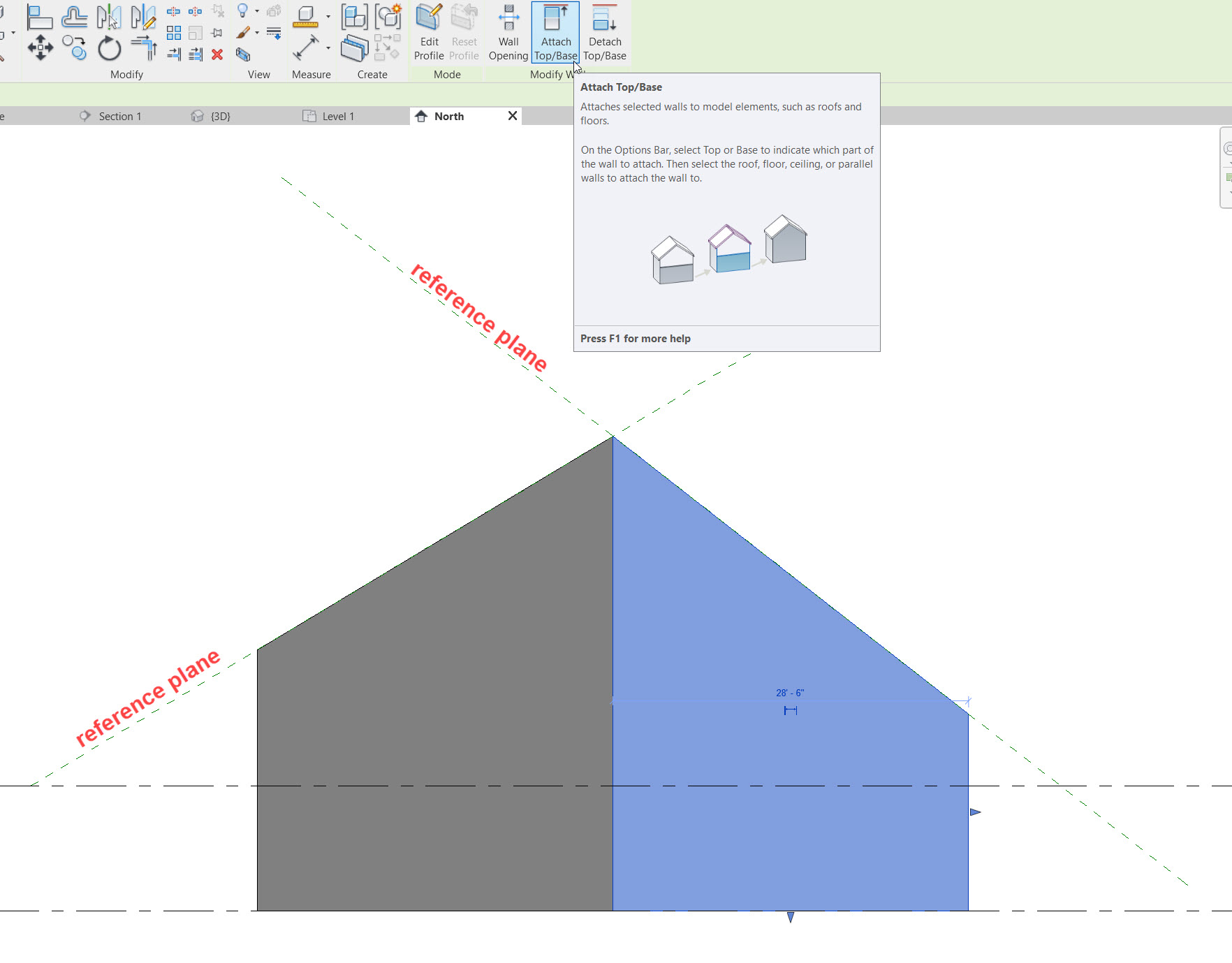The width and height of the screenshot is (1232, 963).
Task: Activate the Move tool
Action: pyautogui.click(x=40, y=49)
